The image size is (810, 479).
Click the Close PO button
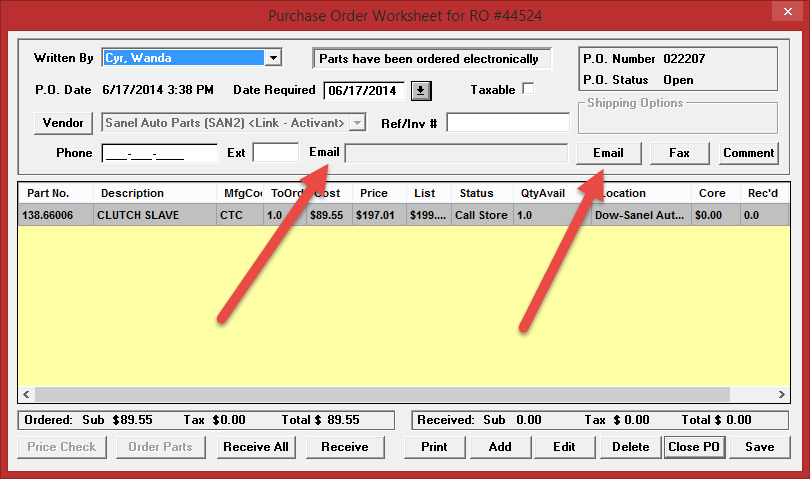point(694,447)
